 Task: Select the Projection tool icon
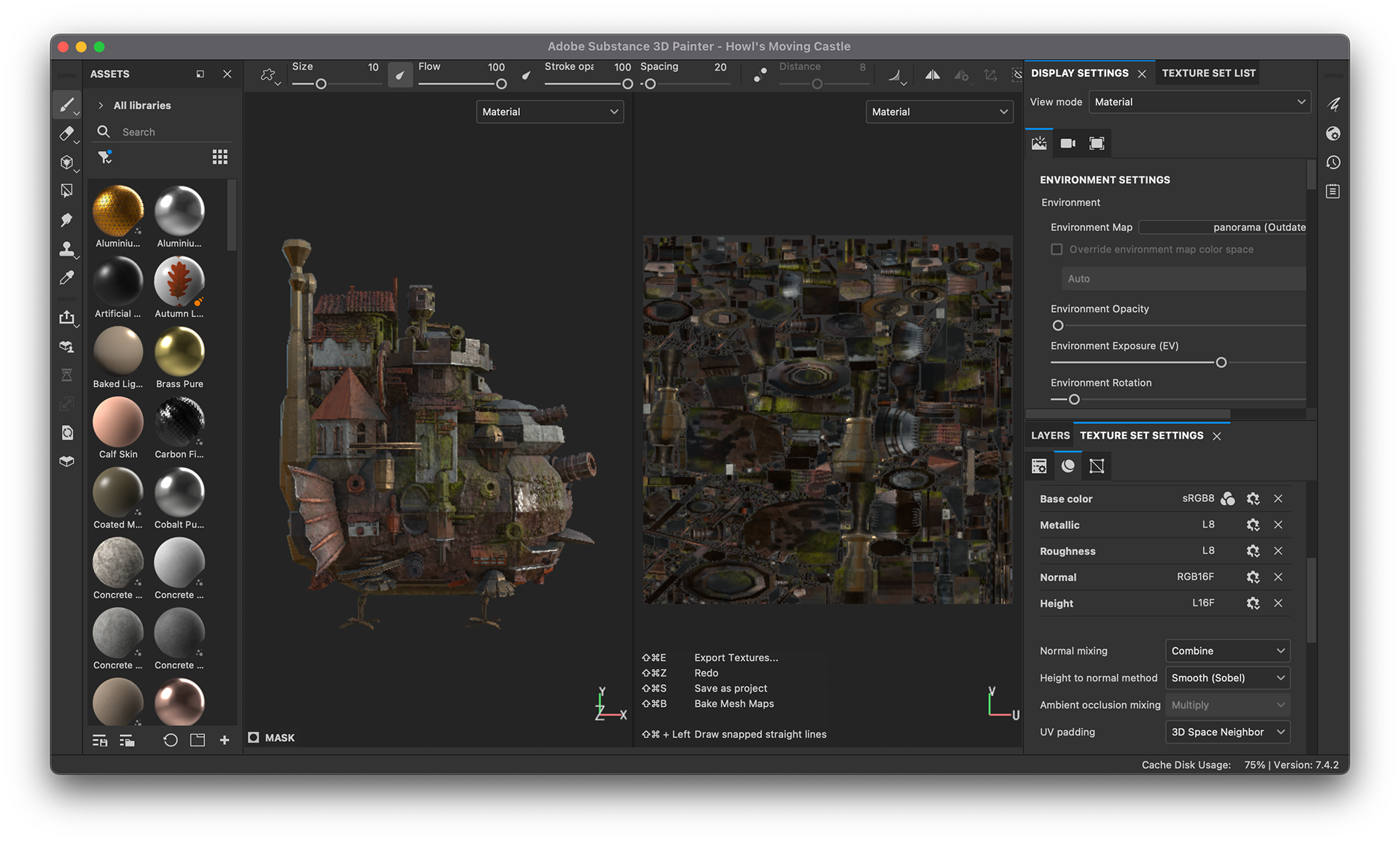click(x=66, y=162)
